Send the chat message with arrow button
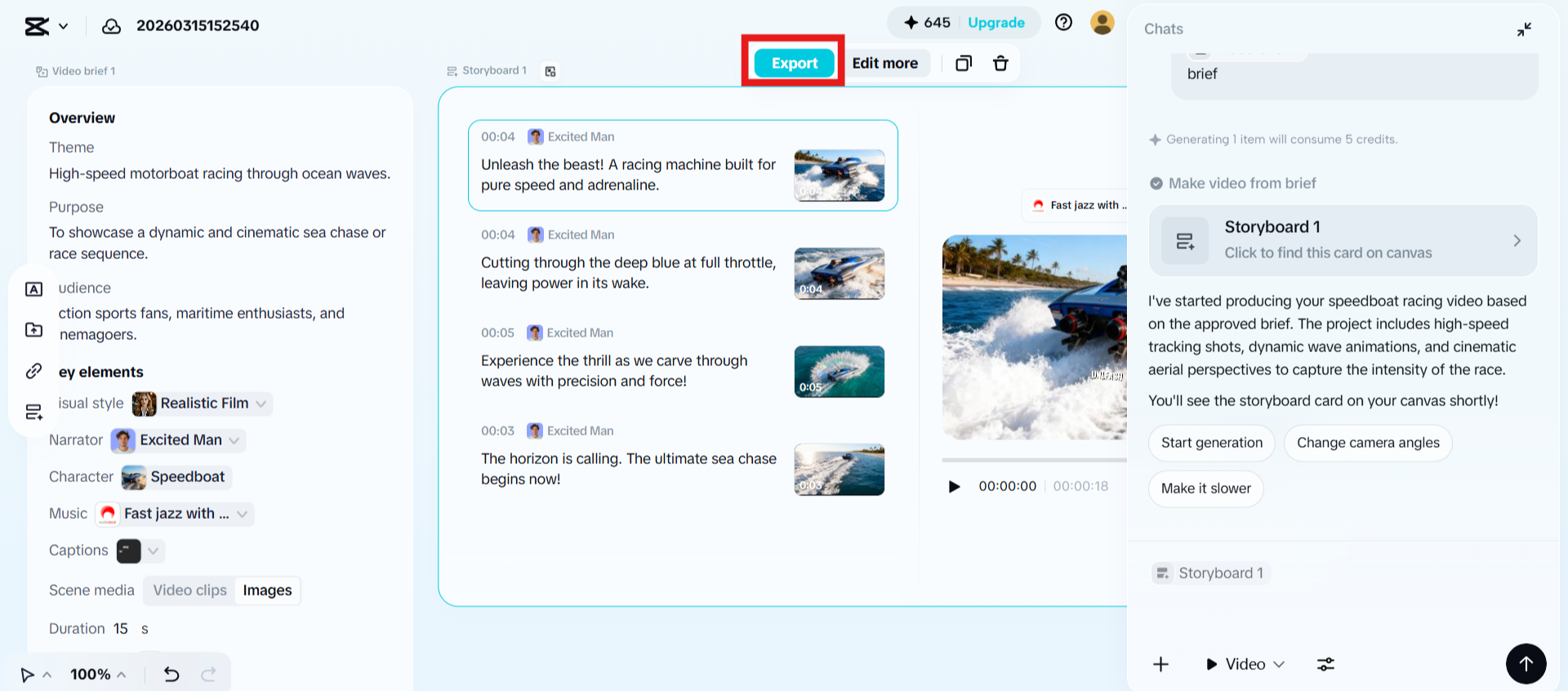Screen dimensions: 1568x692 pyautogui.click(x=1526, y=663)
